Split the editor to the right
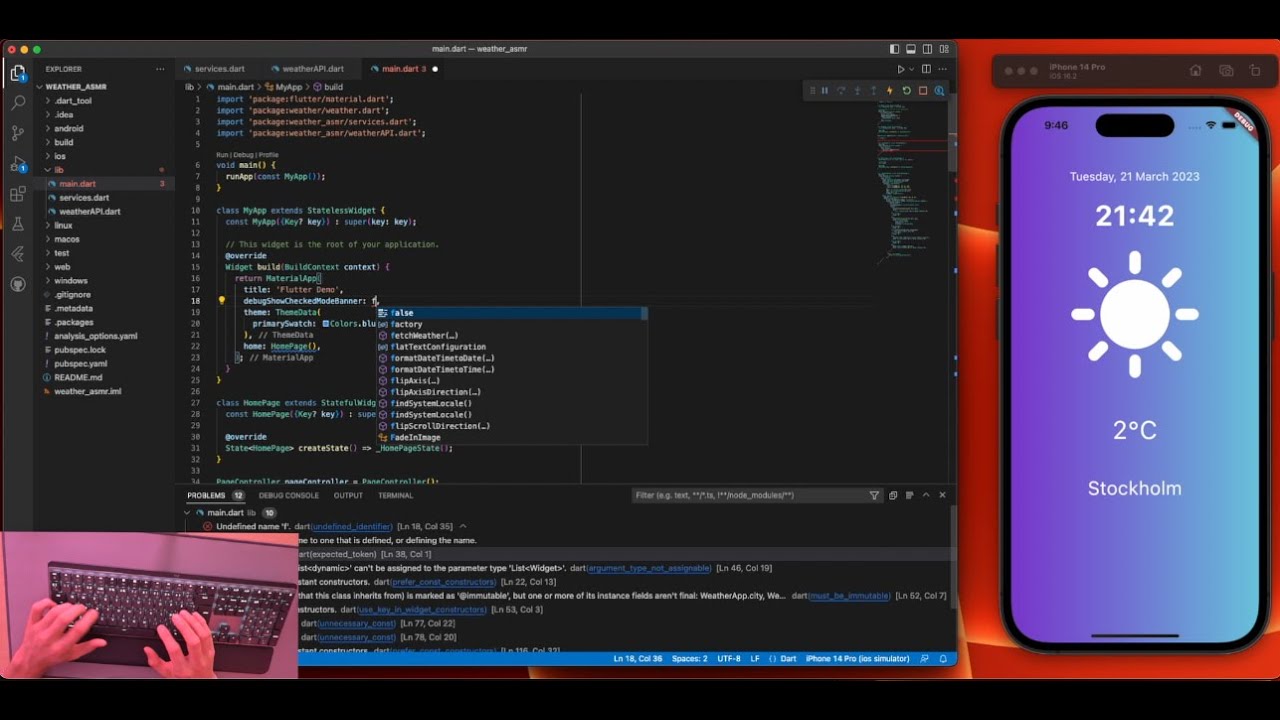Image resolution: width=1280 pixels, height=720 pixels. 926,69
